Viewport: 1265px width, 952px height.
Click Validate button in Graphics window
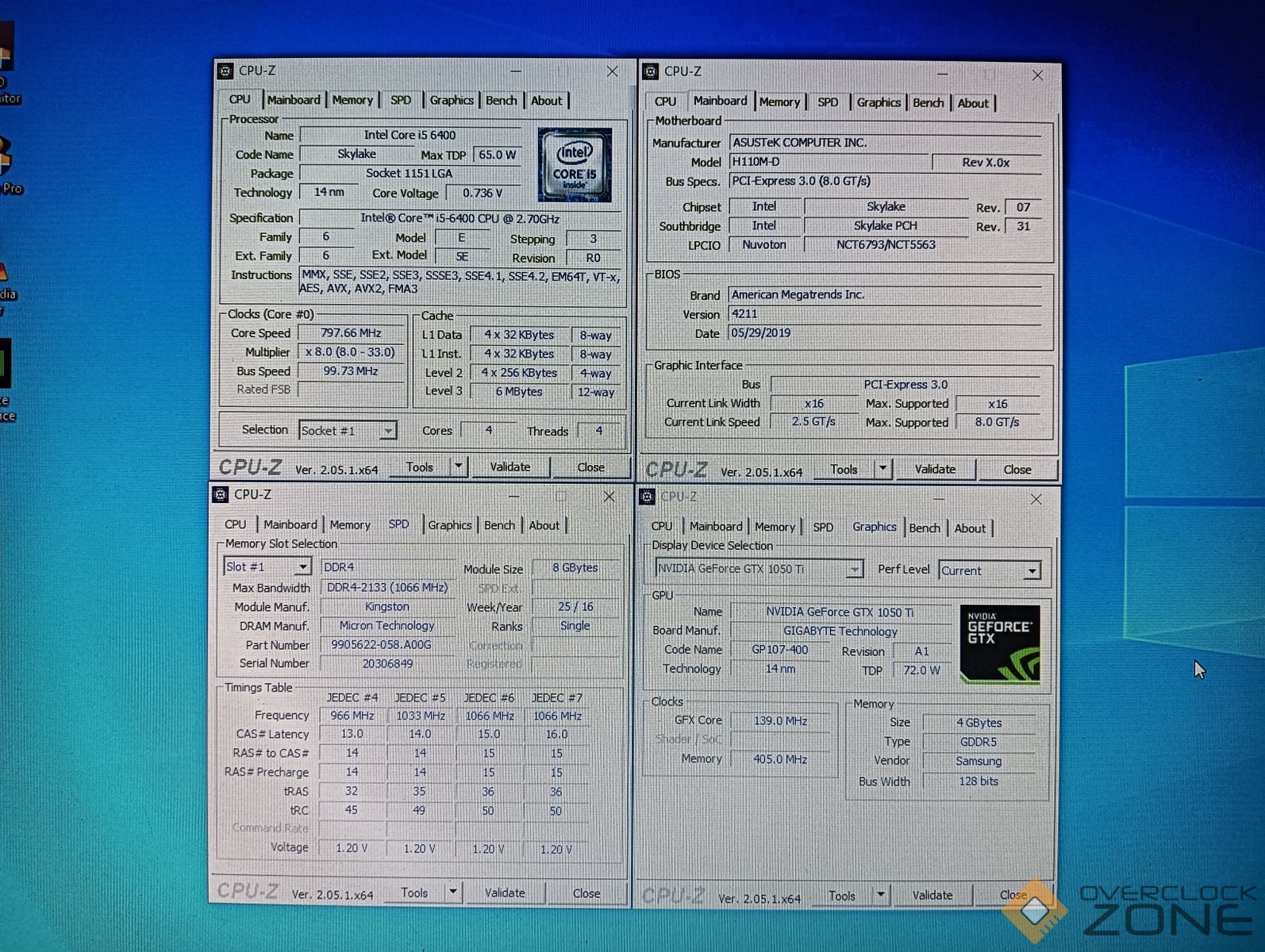[932, 896]
